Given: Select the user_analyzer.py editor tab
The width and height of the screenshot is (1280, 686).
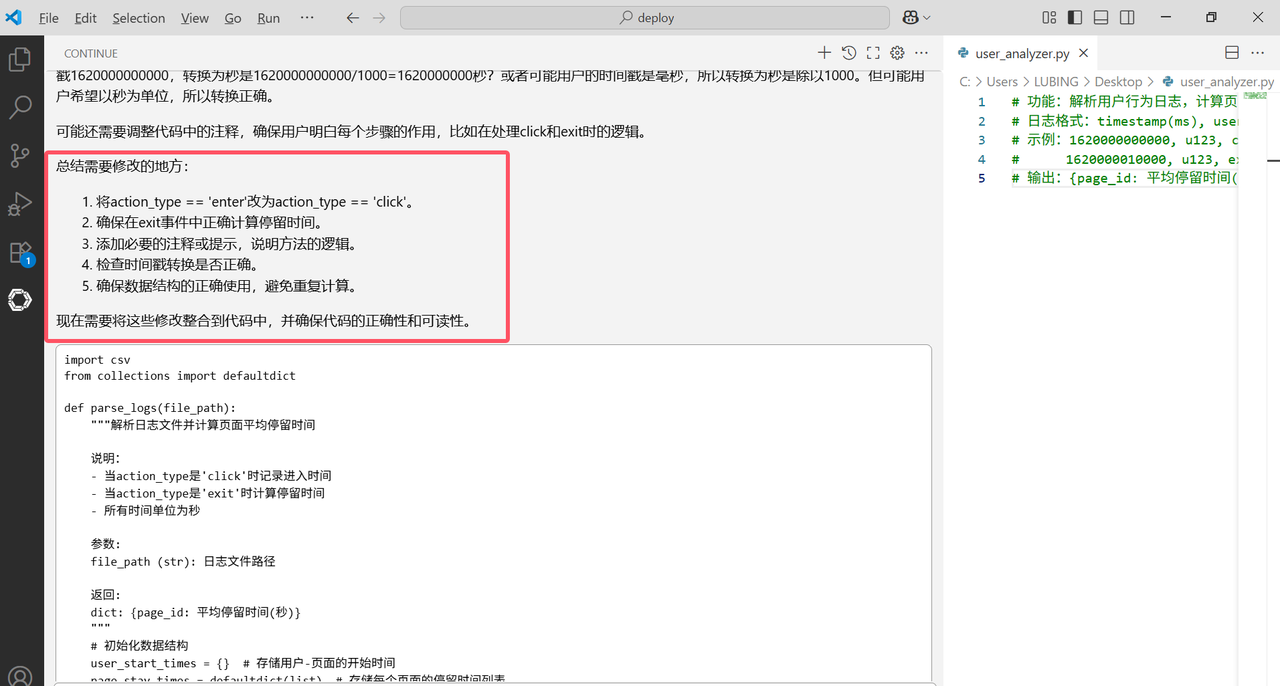Looking at the screenshot, I should (1022, 54).
